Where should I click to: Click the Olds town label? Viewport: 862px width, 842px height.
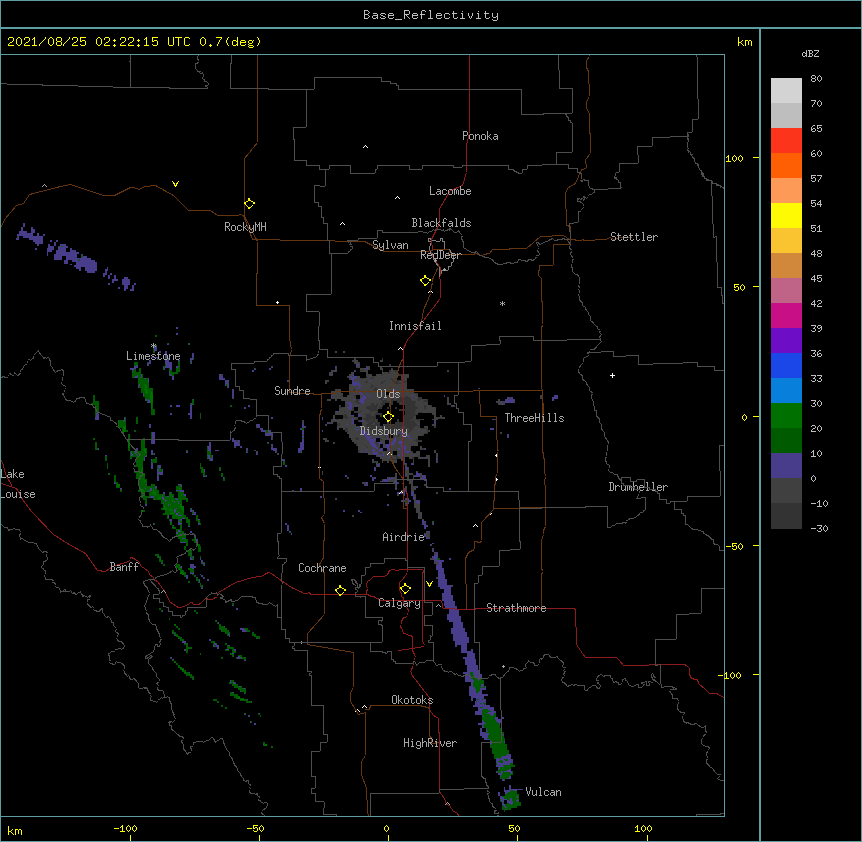click(388, 394)
